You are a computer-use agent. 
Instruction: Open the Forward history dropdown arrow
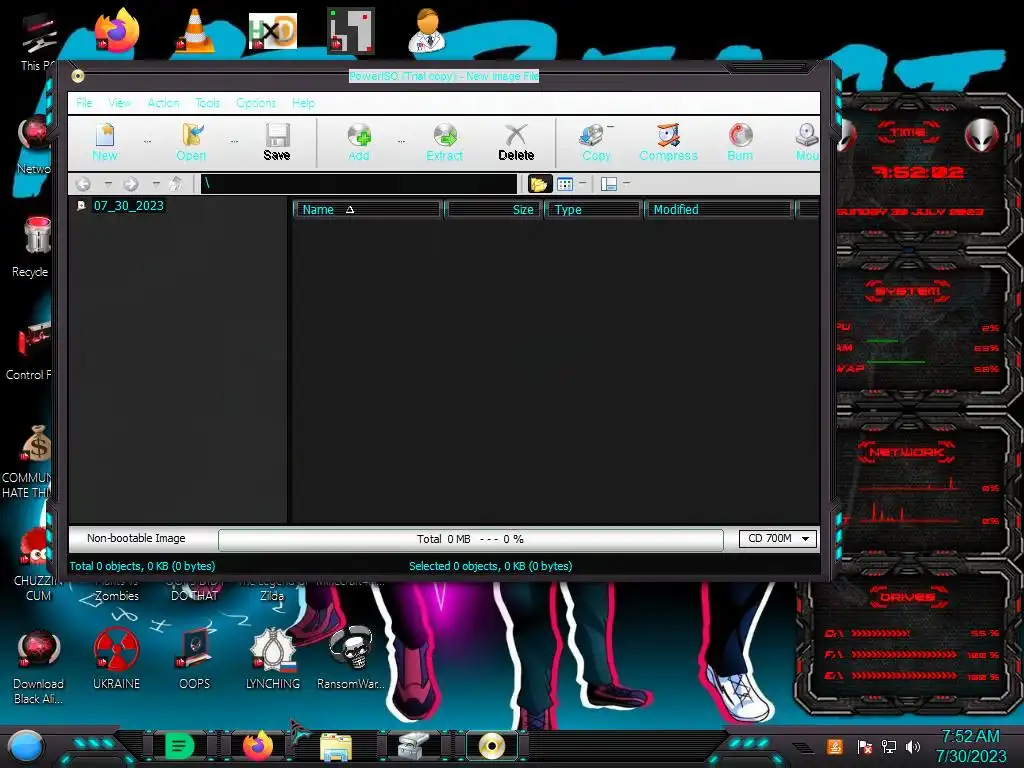pos(156,184)
